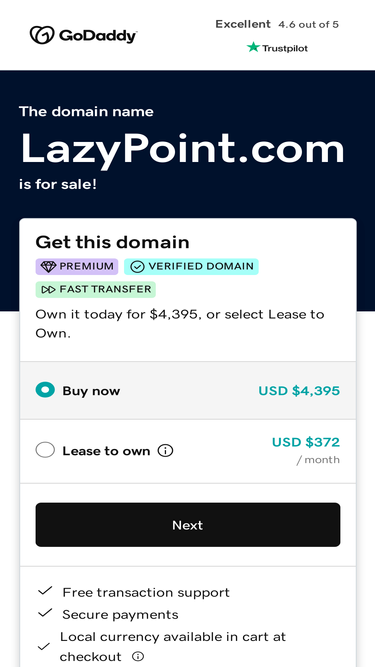Click the USD $372 monthly price
Screen dimensions: 375x667
coord(306,442)
